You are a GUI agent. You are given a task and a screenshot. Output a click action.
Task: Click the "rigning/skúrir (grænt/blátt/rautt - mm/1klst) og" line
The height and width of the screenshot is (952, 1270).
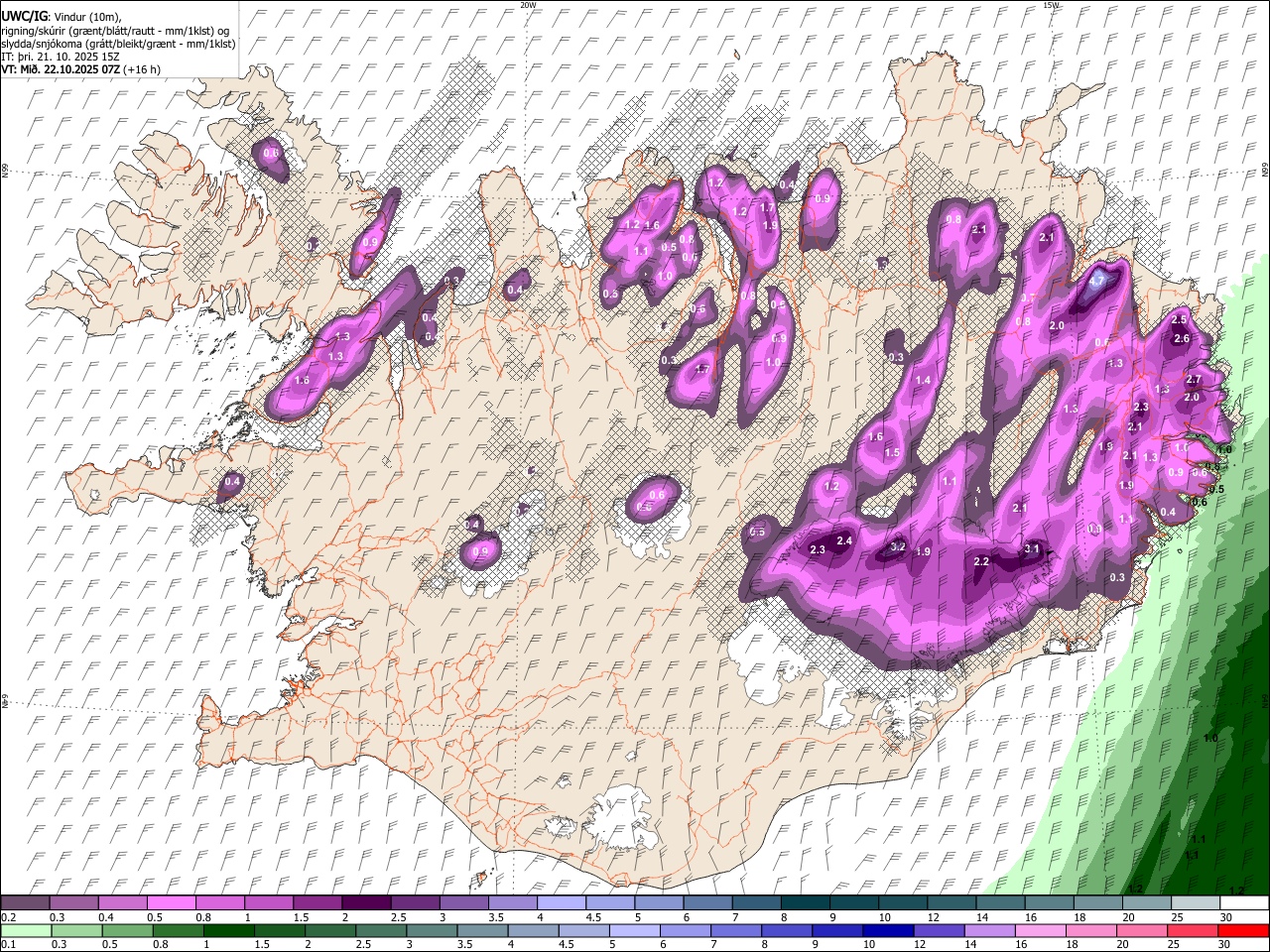115,31
